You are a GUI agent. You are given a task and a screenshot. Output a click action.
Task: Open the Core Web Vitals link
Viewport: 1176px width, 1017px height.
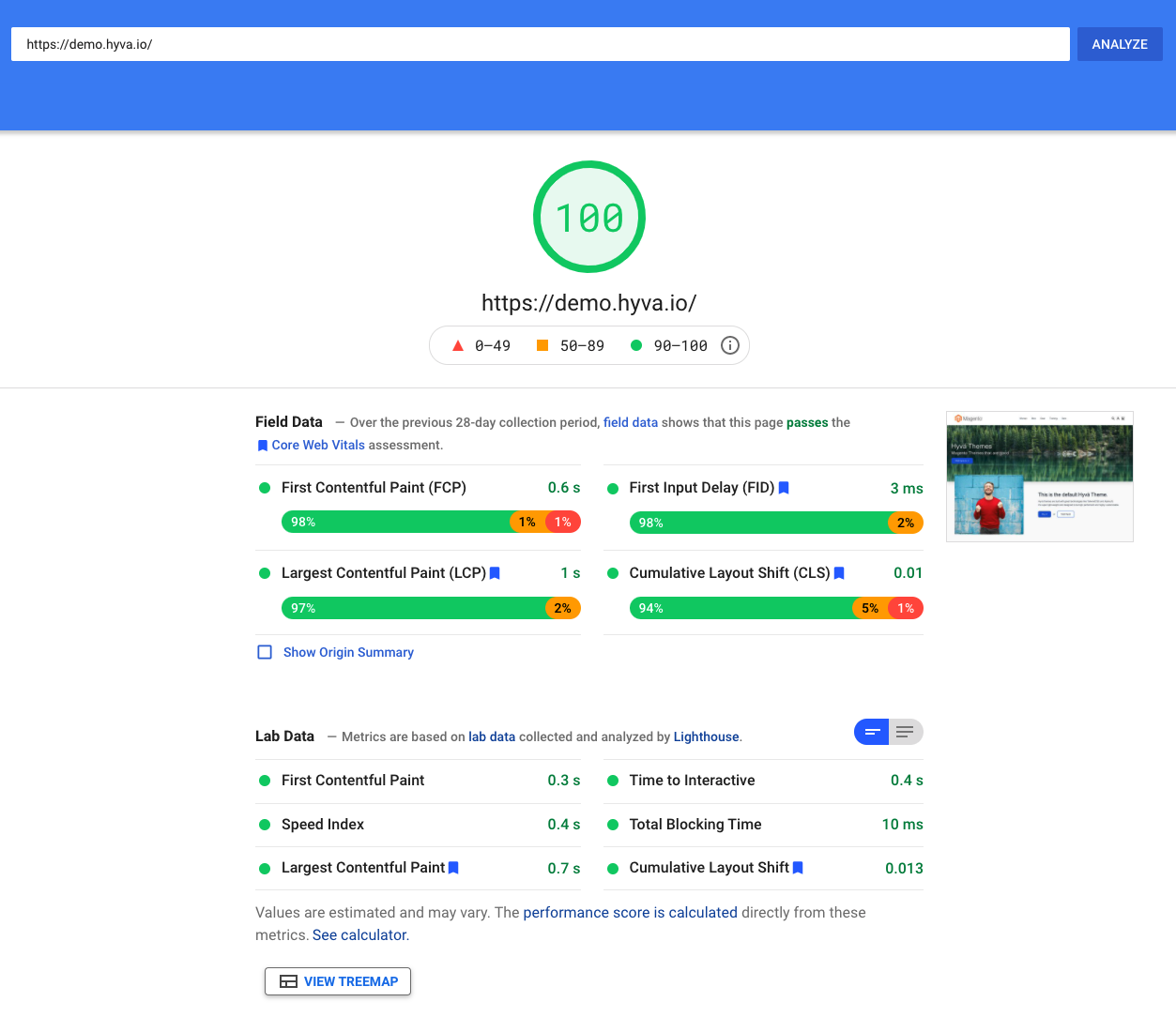click(x=317, y=445)
